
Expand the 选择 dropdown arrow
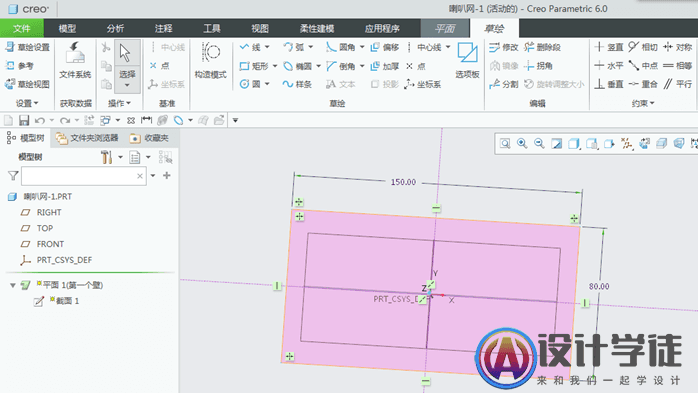click(127, 85)
